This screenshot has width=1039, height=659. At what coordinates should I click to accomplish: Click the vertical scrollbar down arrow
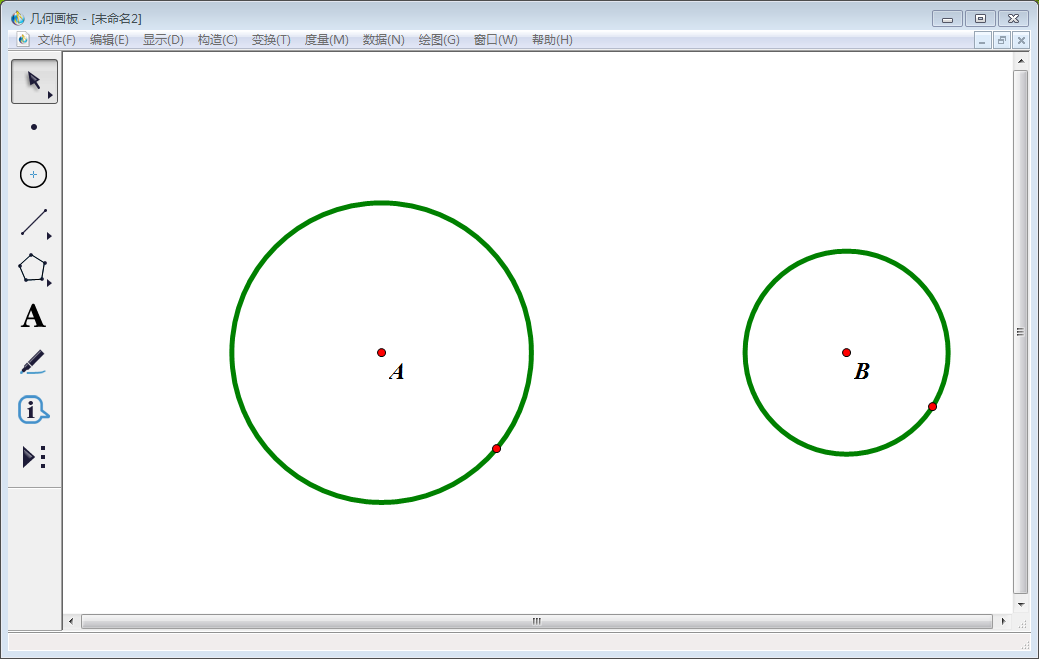pos(1020,604)
